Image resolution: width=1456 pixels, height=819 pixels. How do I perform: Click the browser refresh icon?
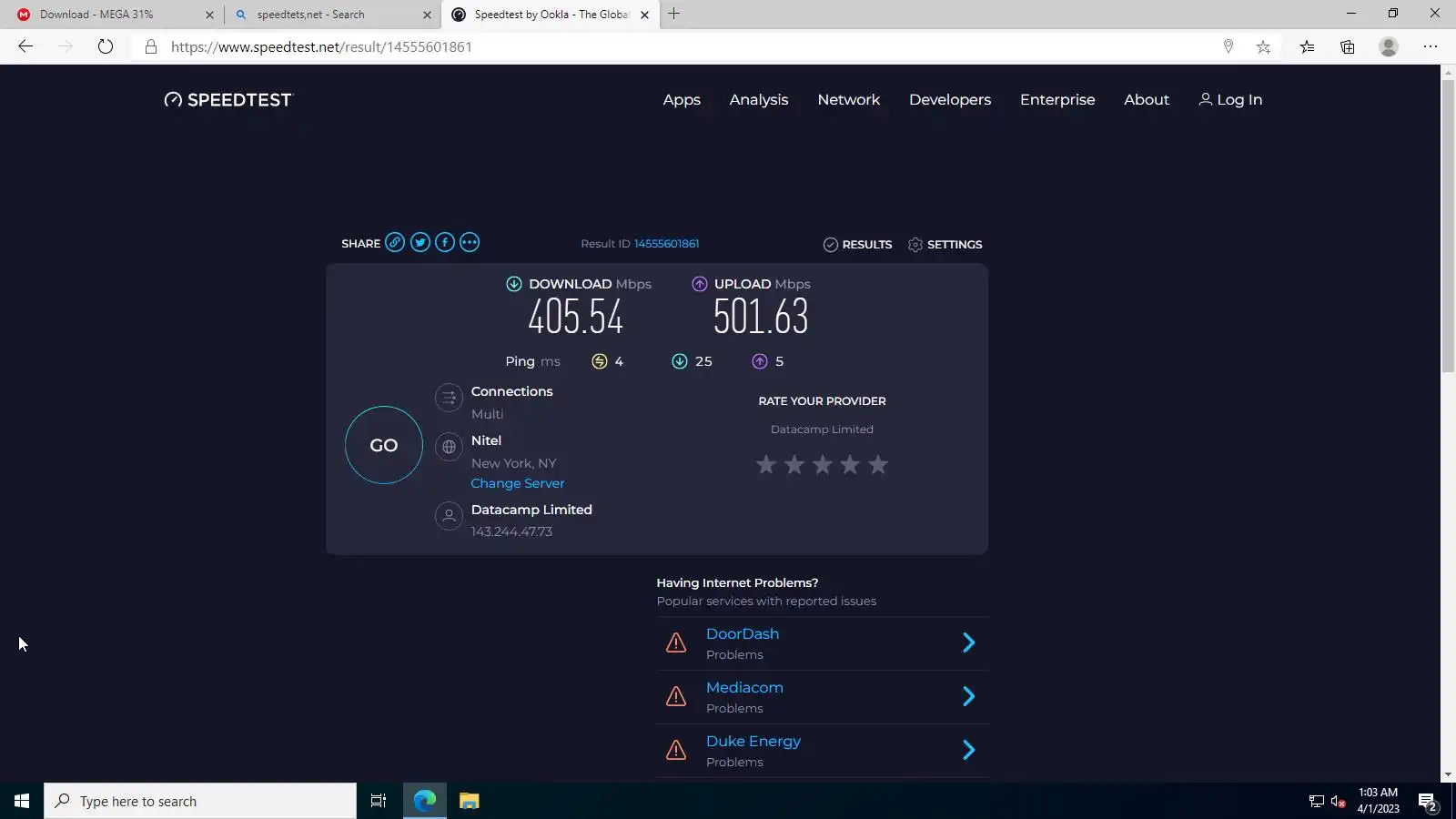click(x=106, y=46)
